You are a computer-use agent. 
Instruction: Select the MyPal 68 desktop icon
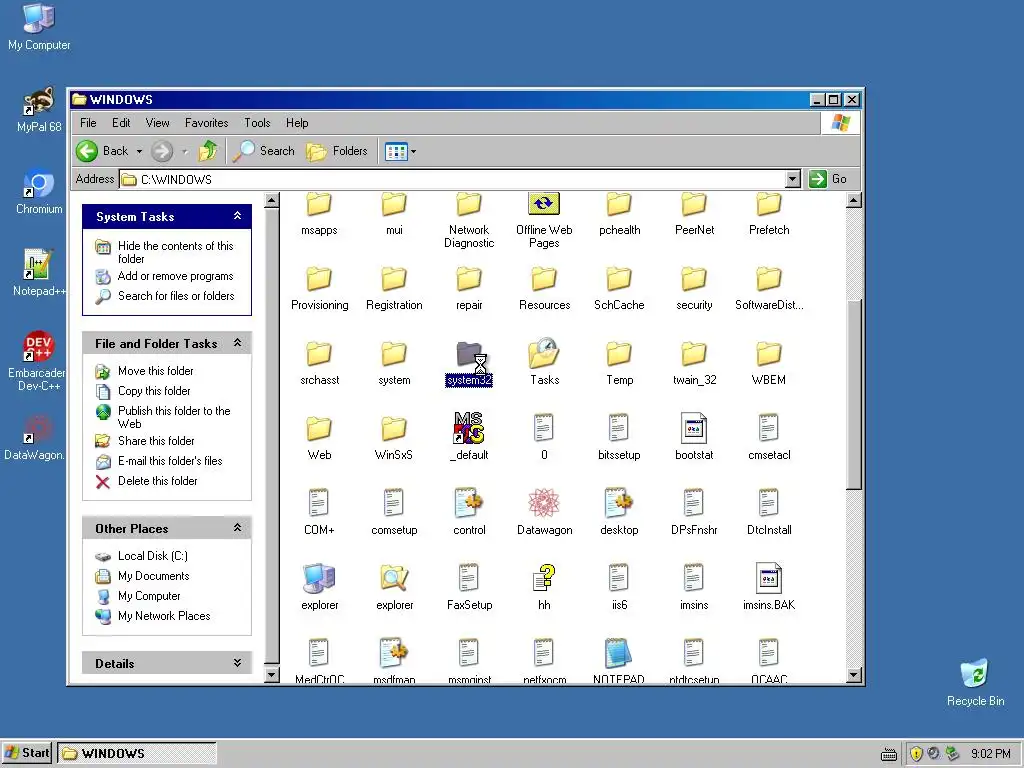click(x=39, y=110)
